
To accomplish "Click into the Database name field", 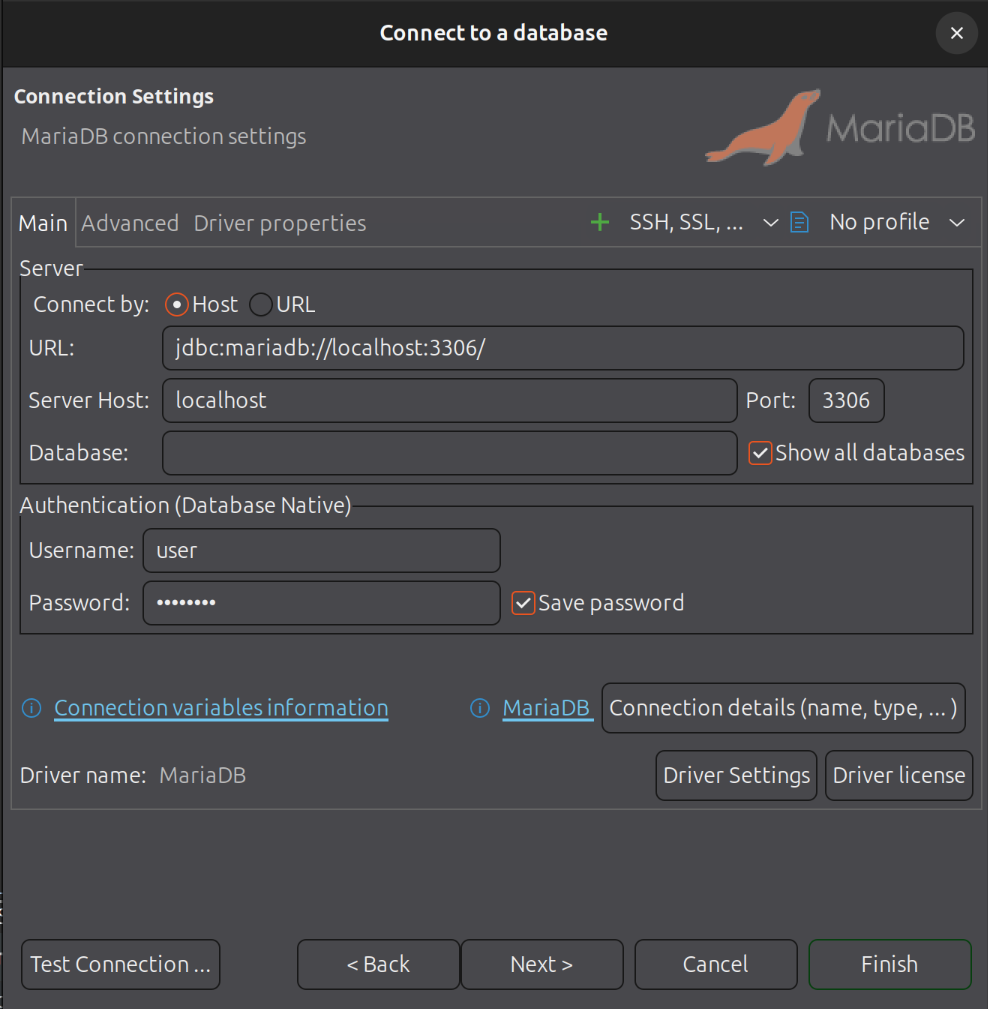I will click(x=449, y=453).
